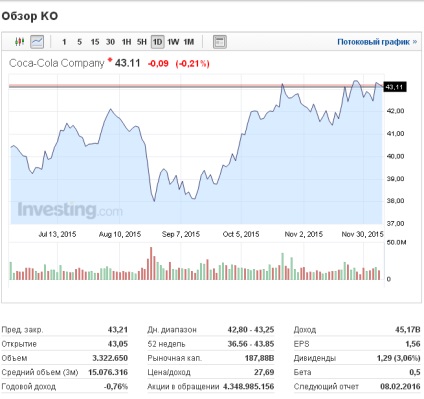Select the 5H timeframe
This screenshot has width=424, height=399.
click(x=142, y=42)
